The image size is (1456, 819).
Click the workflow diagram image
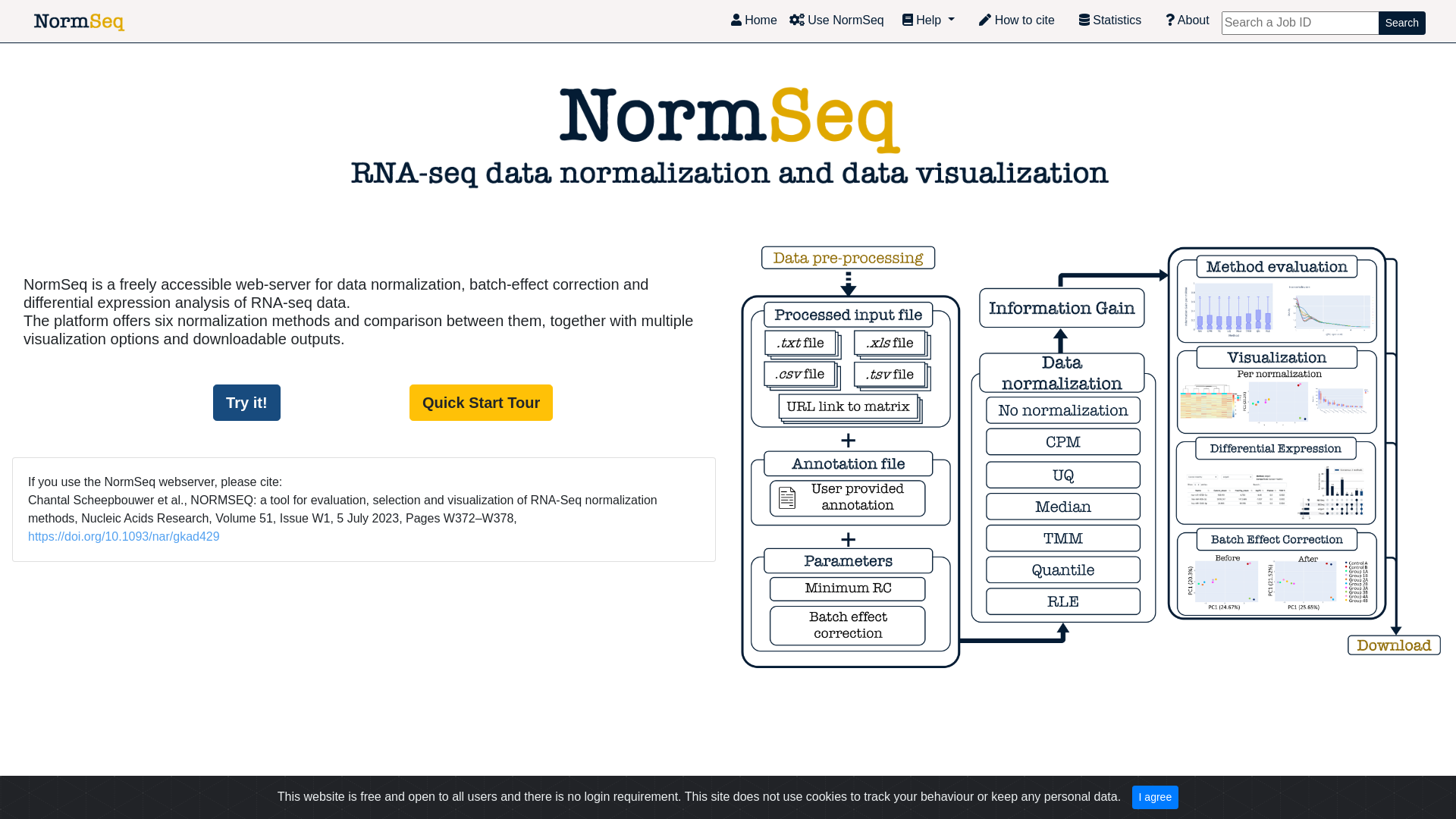tap(1090, 457)
